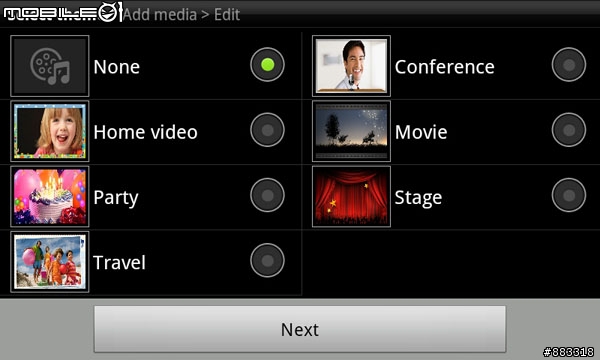Select the Movie night-sky thumbnail
600x360 pixels.
point(351,131)
